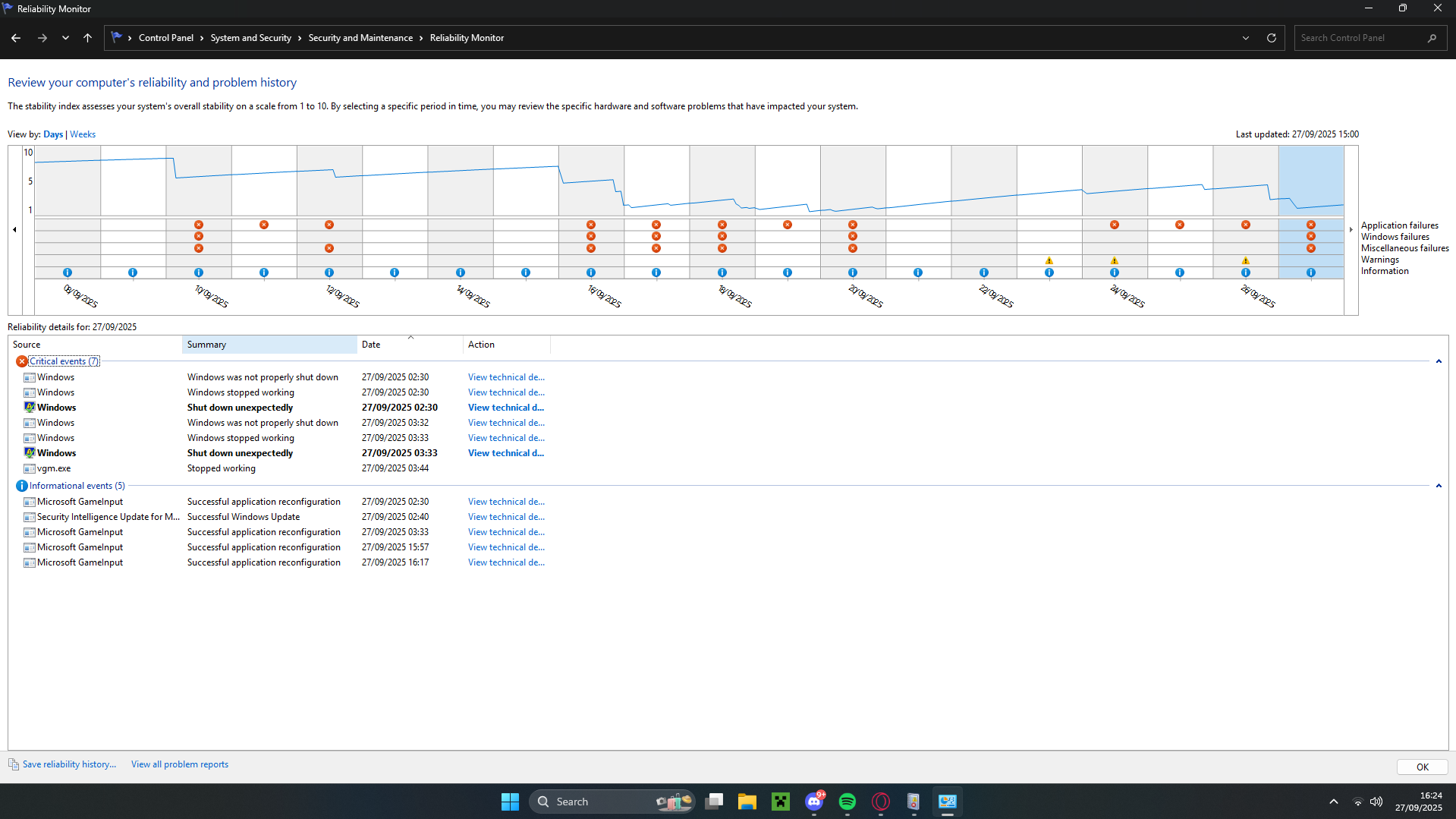Collapse the Critical events group chevron
This screenshot has height=819, width=1456.
pyautogui.click(x=1439, y=361)
